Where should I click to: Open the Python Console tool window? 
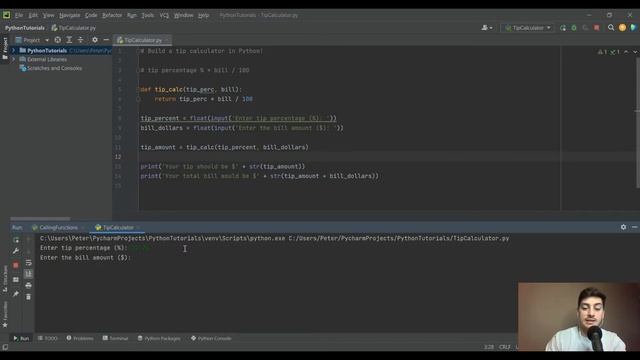tap(211, 338)
